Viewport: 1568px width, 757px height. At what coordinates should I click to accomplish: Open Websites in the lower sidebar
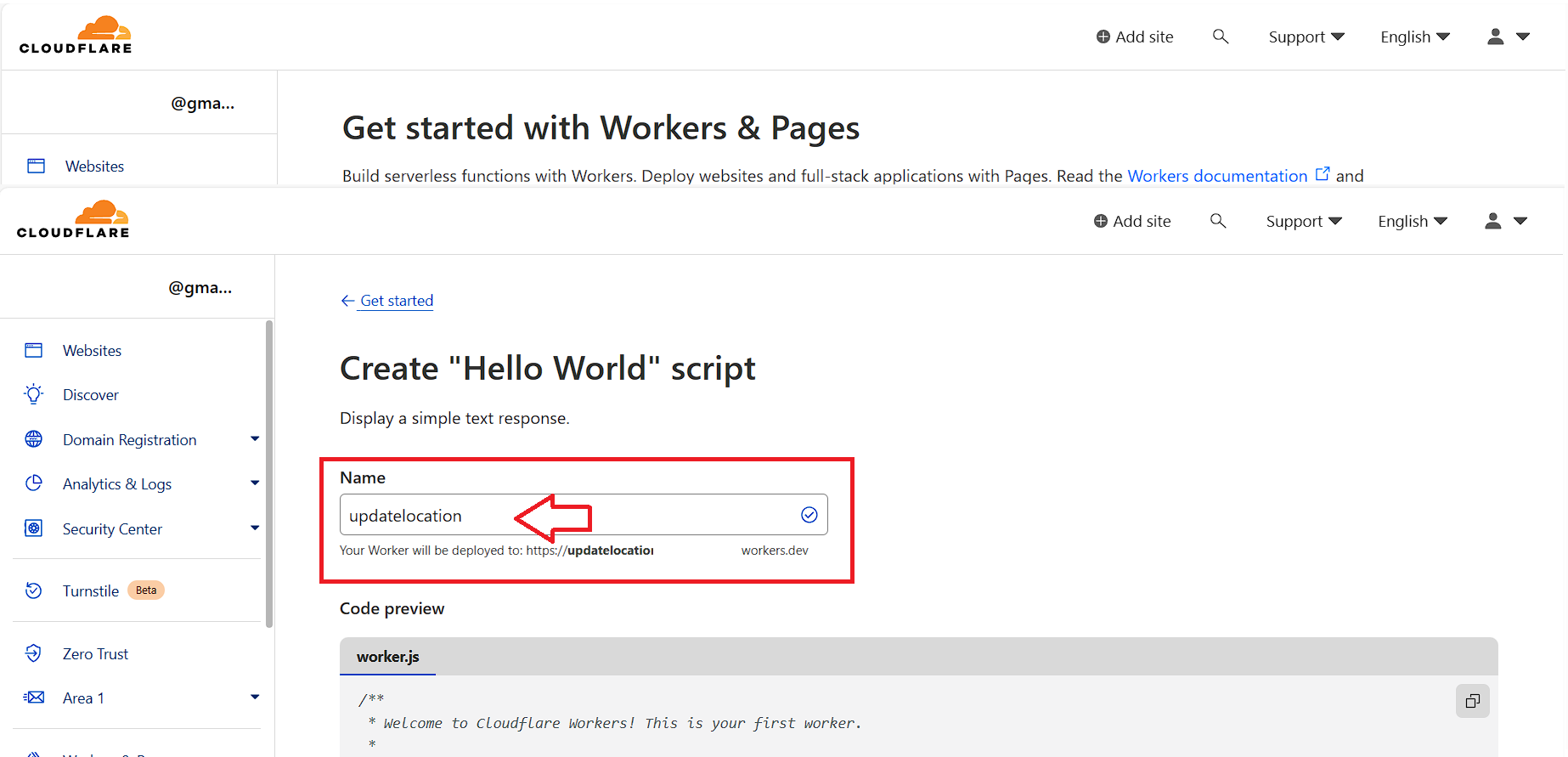[92, 351]
